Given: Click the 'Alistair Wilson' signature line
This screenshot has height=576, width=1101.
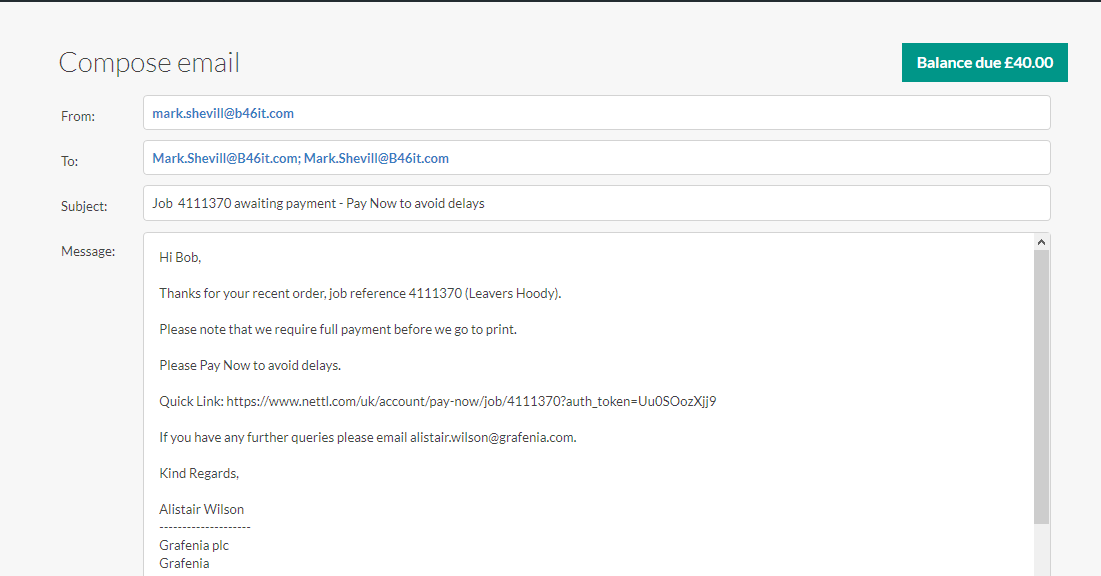Looking at the screenshot, I should pyautogui.click(x=202, y=509).
